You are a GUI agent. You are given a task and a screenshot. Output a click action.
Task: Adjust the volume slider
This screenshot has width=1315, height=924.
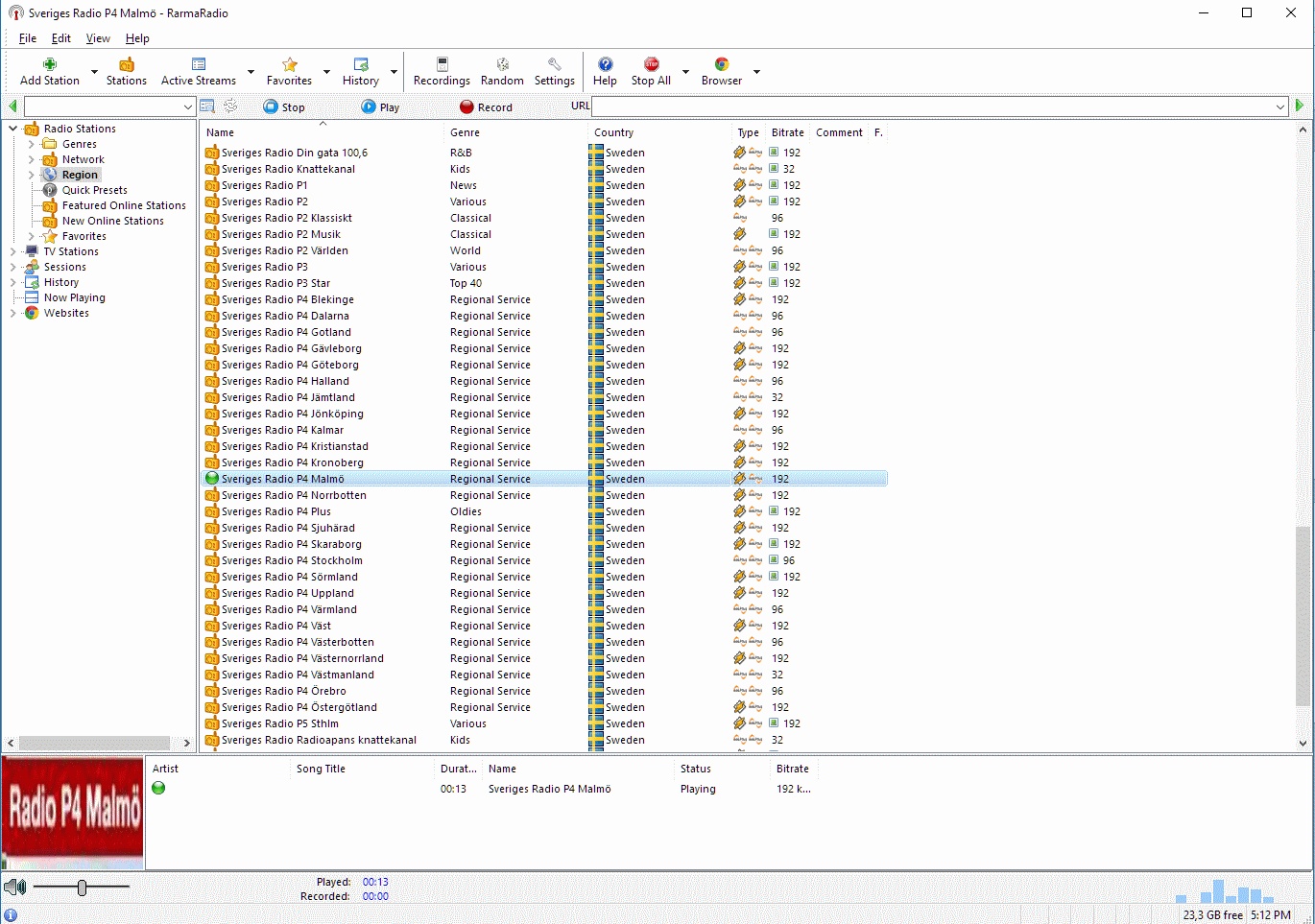coord(82,888)
